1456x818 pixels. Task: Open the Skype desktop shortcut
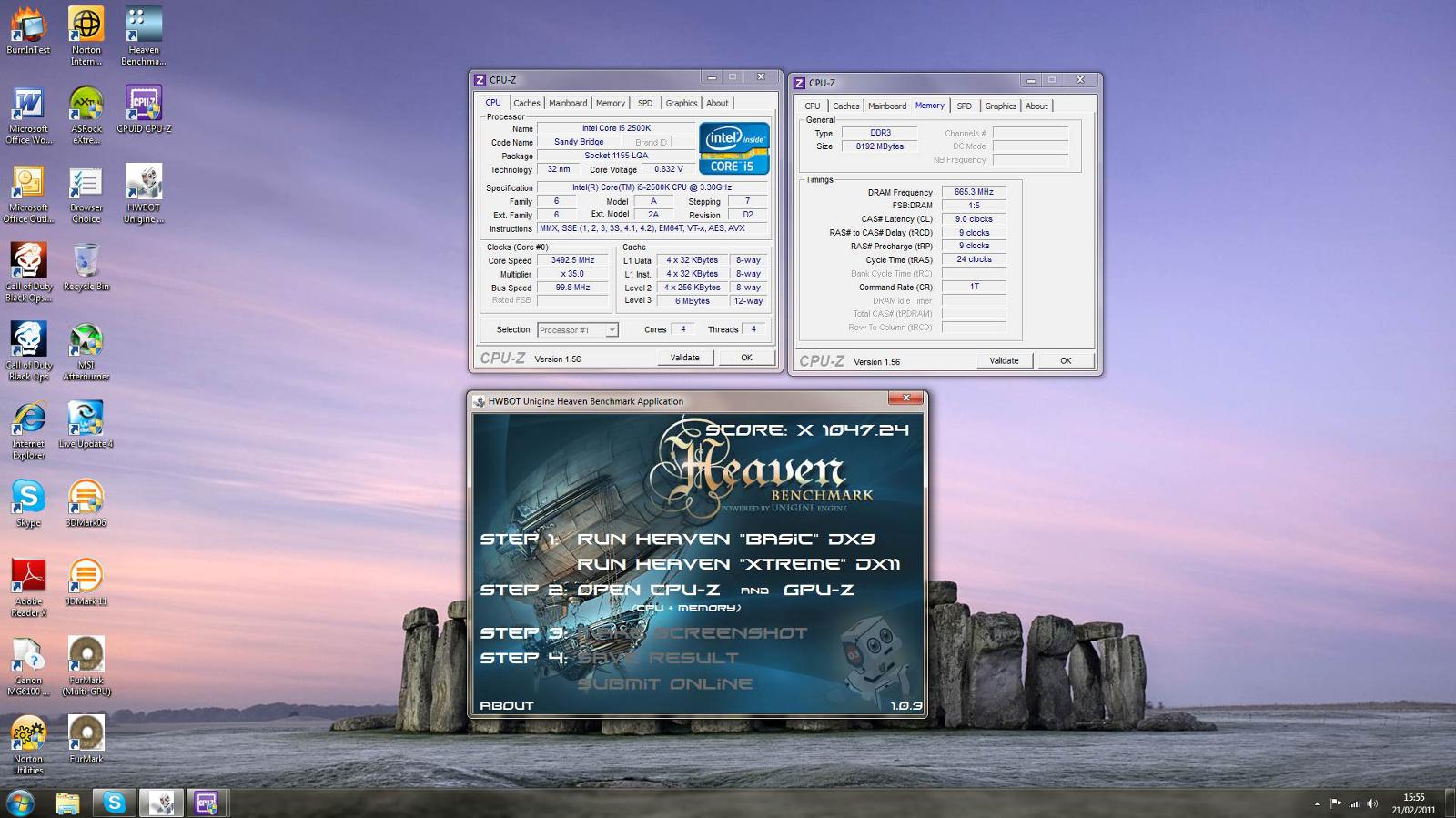(28, 503)
